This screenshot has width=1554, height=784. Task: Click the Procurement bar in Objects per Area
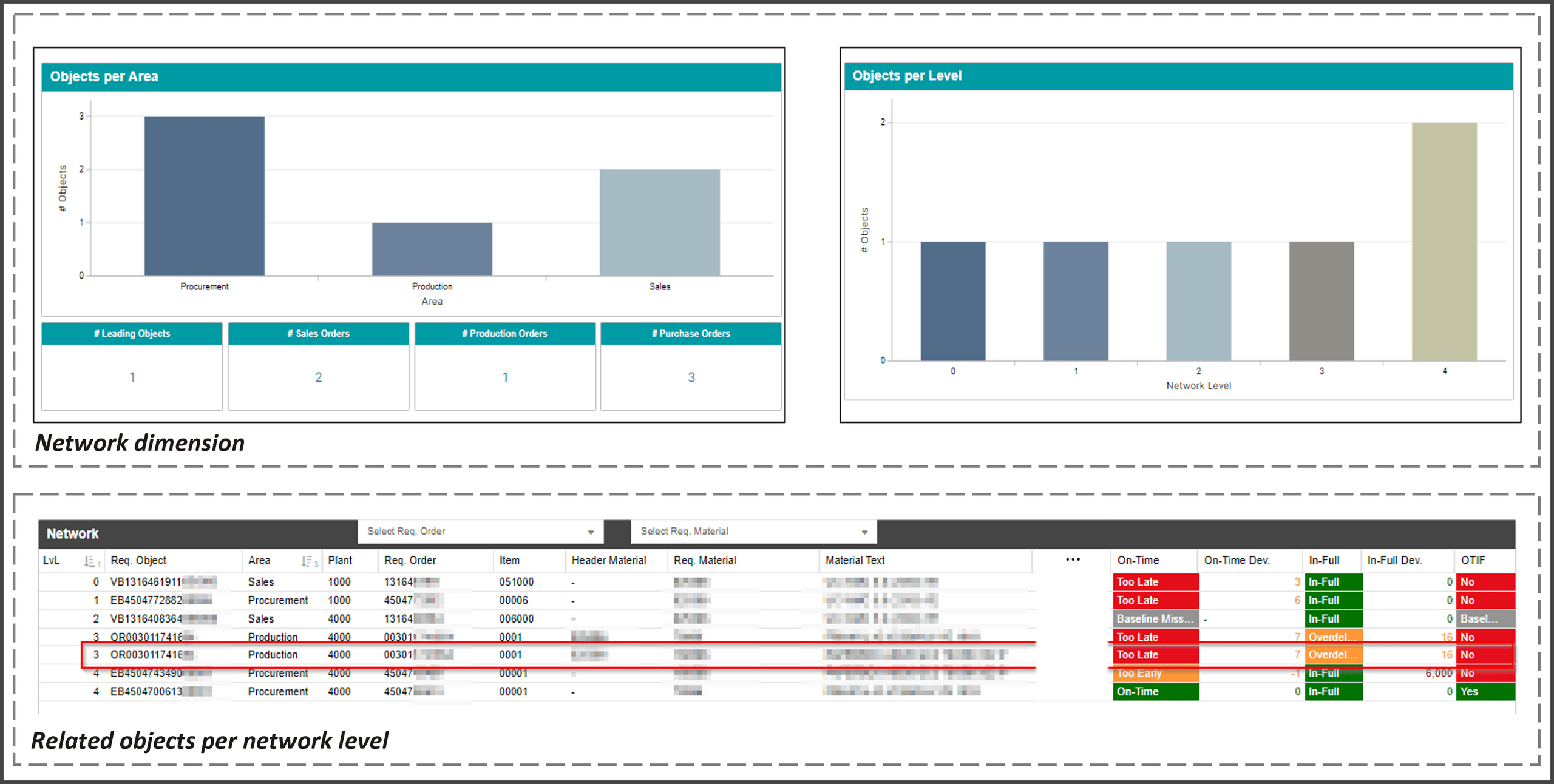pos(204,195)
